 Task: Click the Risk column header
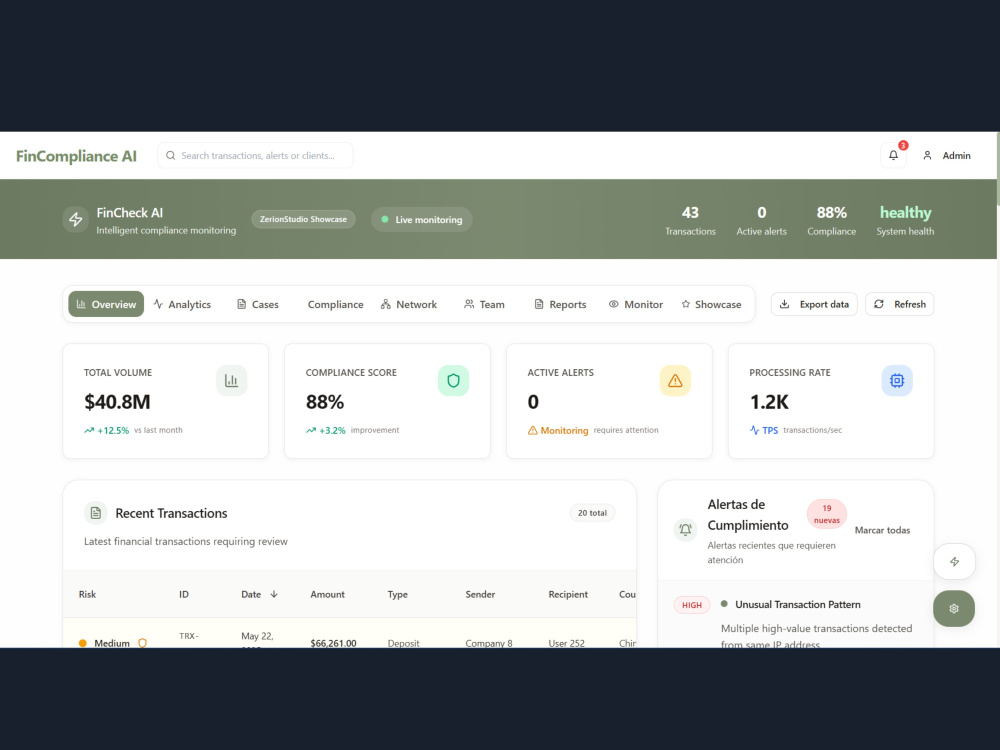[87, 594]
